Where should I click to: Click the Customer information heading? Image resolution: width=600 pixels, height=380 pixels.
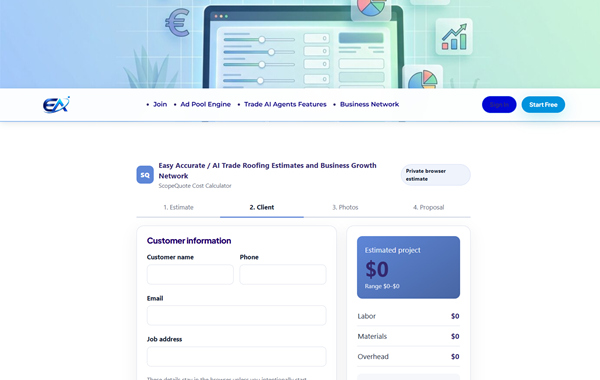pyautogui.click(x=189, y=241)
